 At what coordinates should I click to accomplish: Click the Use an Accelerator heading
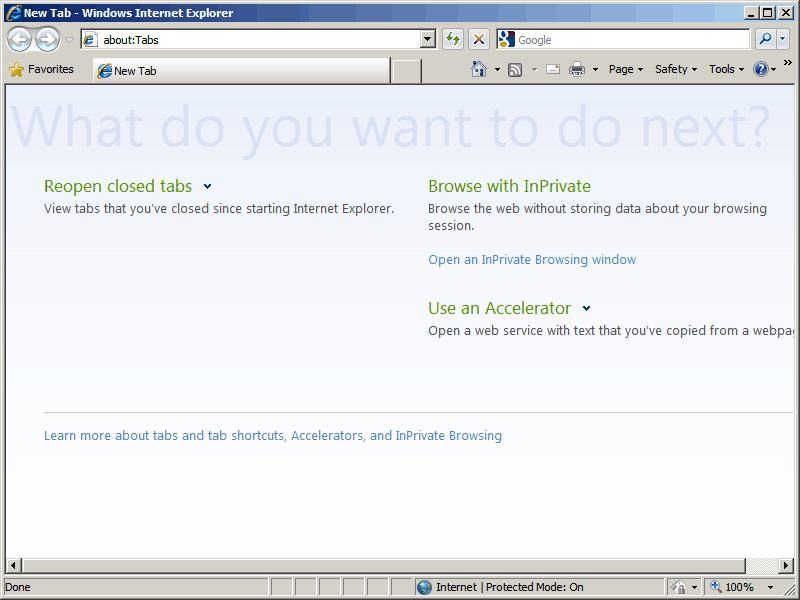(499, 308)
